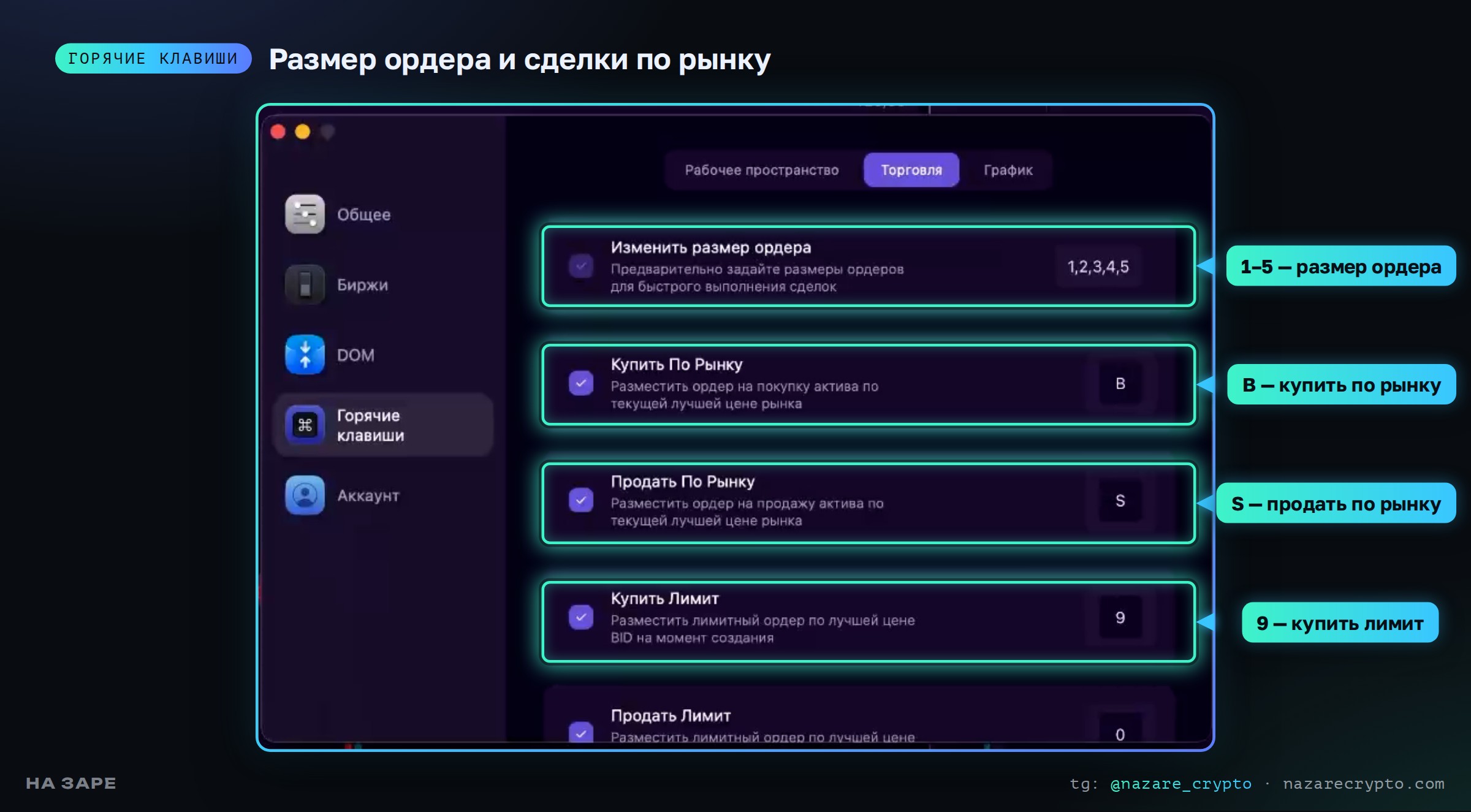The image size is (1471, 812).
Task: Toggle the Купить Лимит checkbox
Action: 581,617
